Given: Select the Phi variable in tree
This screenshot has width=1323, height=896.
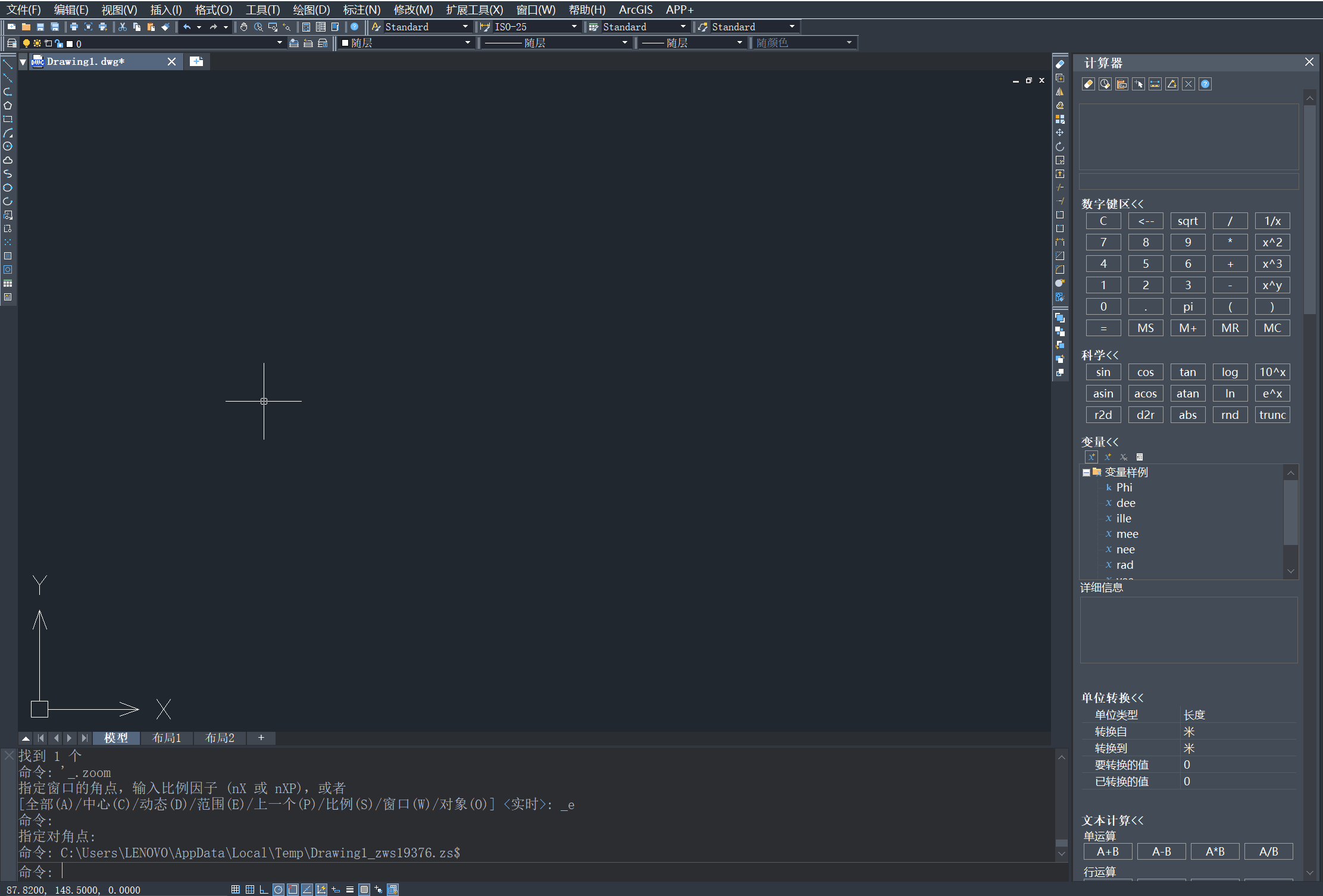Looking at the screenshot, I should (1124, 487).
